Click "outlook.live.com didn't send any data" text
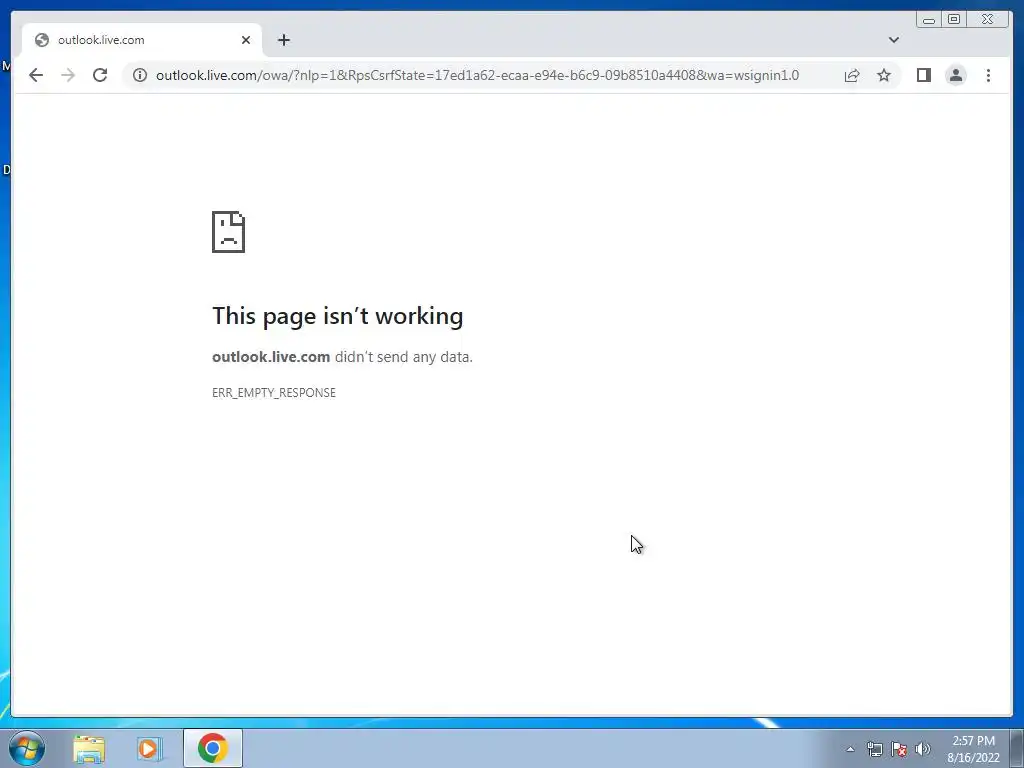The width and height of the screenshot is (1024, 768). pos(342,357)
